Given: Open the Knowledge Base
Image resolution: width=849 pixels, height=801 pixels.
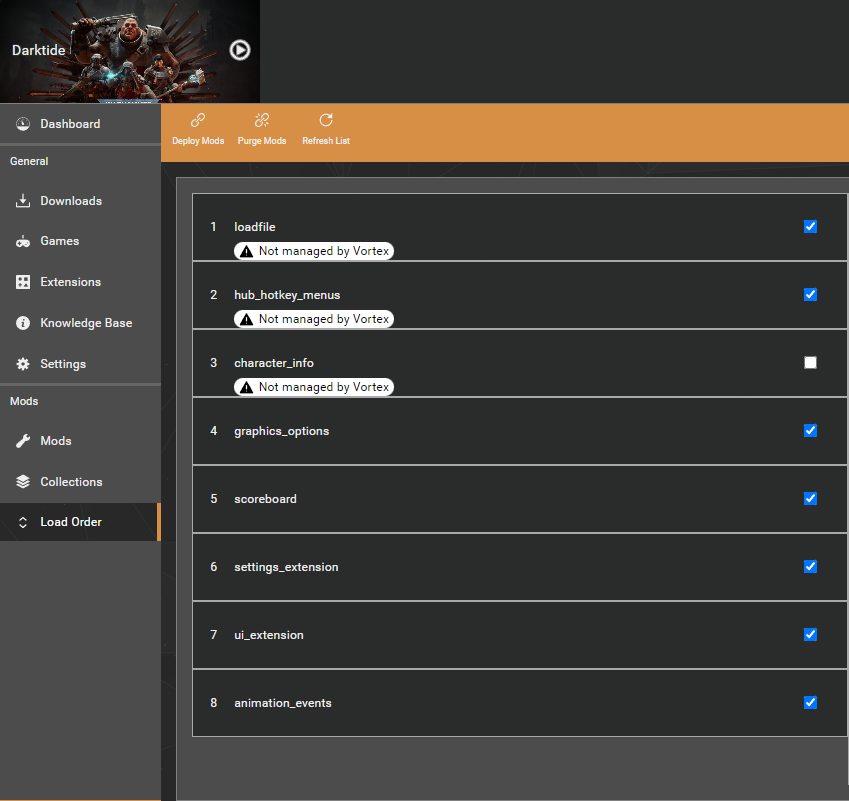Looking at the screenshot, I should (x=86, y=323).
